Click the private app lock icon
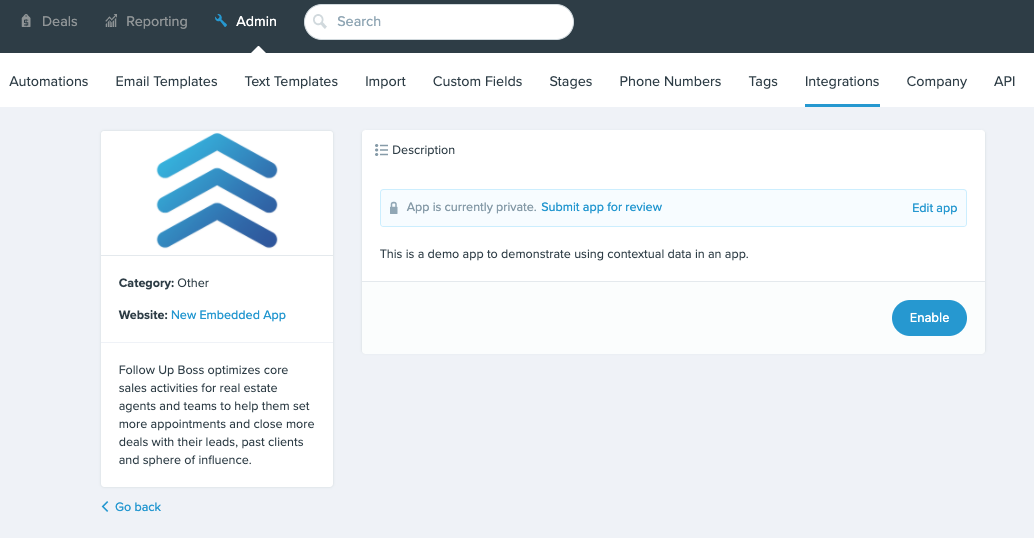This screenshot has height=538, width=1034. [x=394, y=208]
